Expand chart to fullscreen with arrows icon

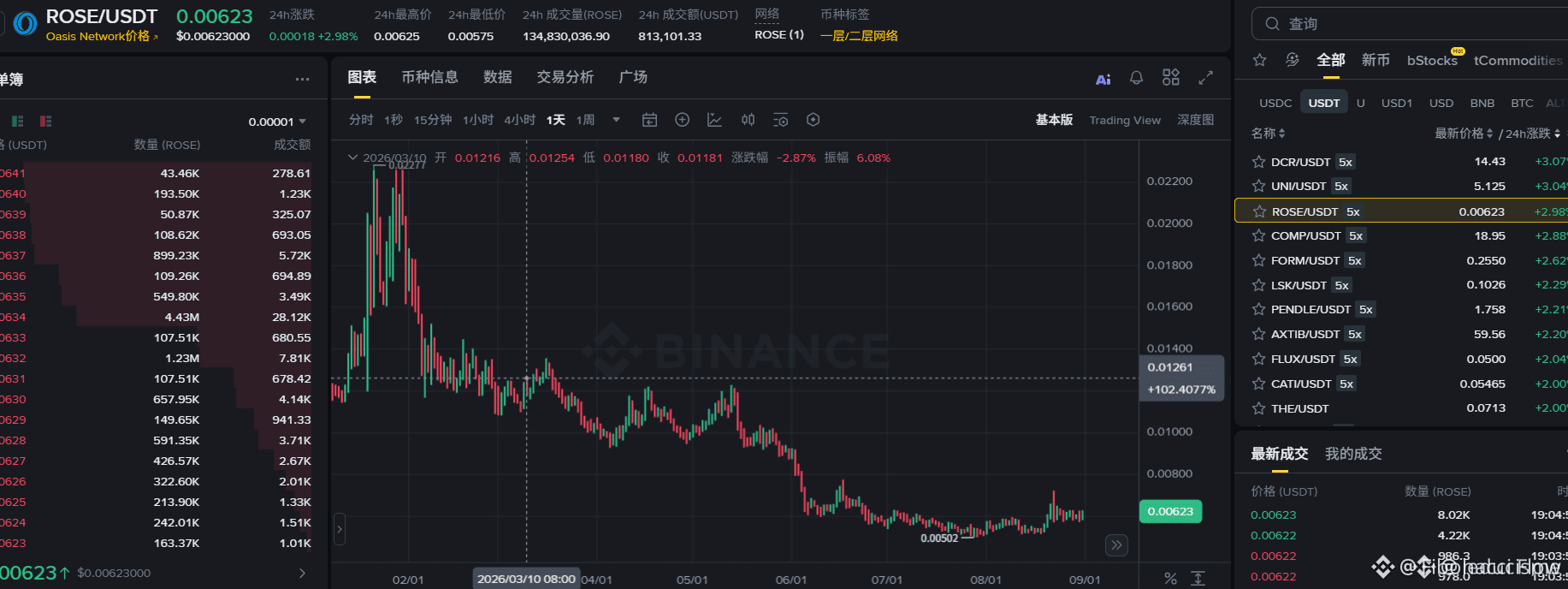point(1206,78)
